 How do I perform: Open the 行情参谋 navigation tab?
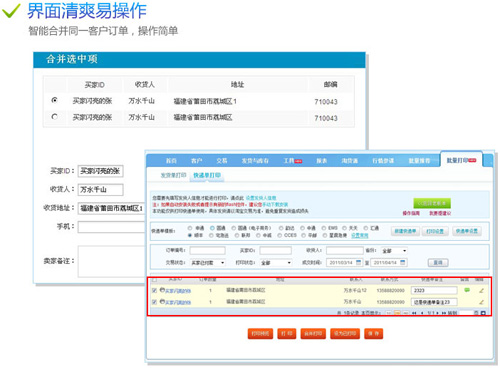coord(383,161)
